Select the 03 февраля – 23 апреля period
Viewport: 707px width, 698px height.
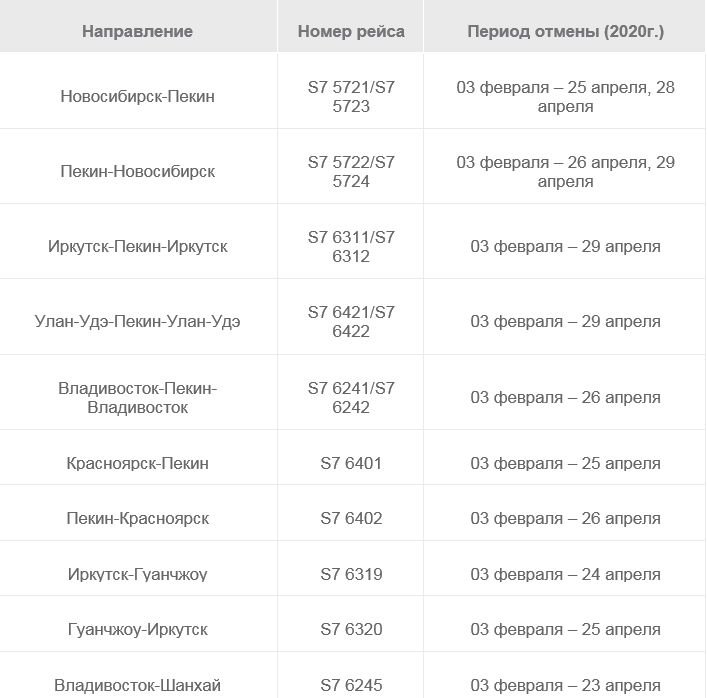click(x=565, y=685)
